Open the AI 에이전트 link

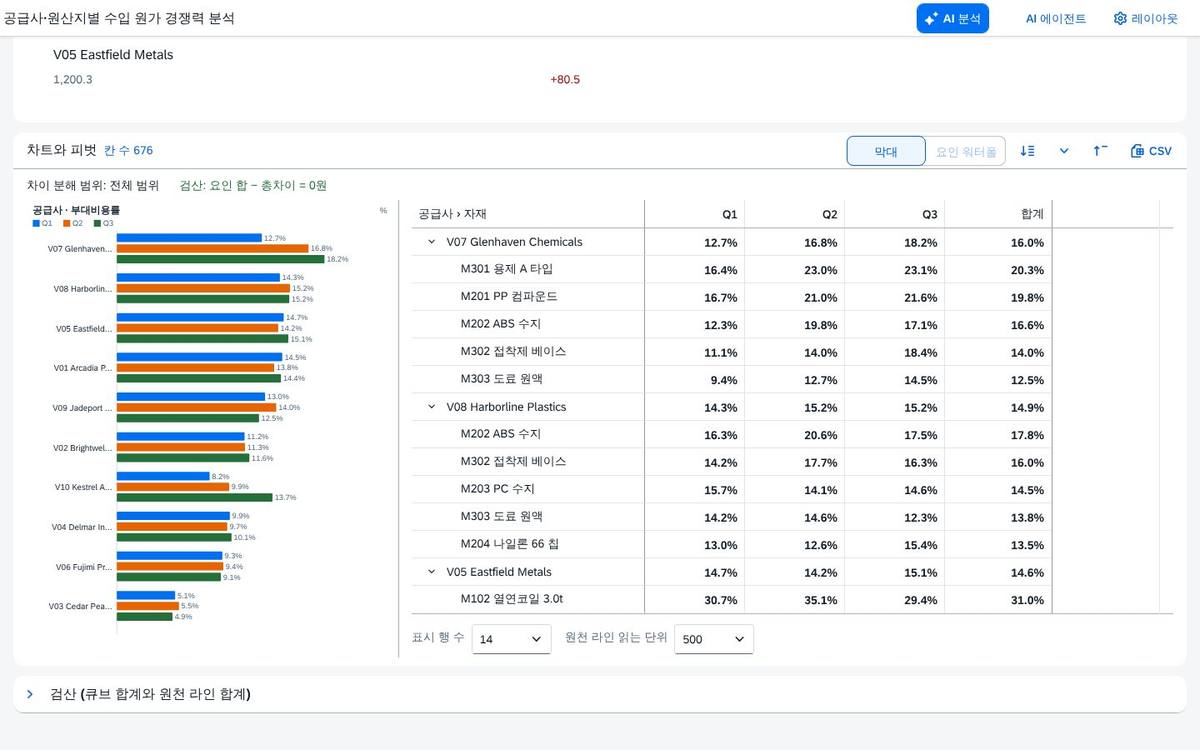(x=1055, y=18)
